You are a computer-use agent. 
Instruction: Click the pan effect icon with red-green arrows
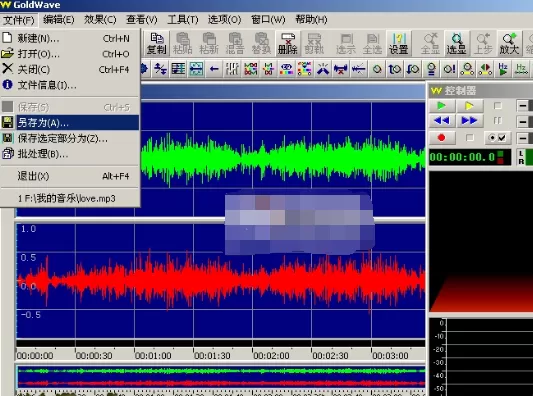point(485,69)
